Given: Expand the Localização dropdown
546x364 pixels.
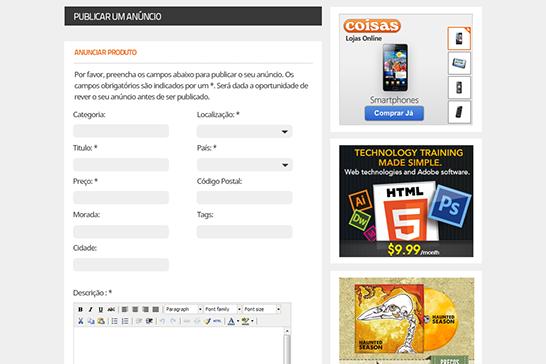Looking at the screenshot, I should click(244, 132).
